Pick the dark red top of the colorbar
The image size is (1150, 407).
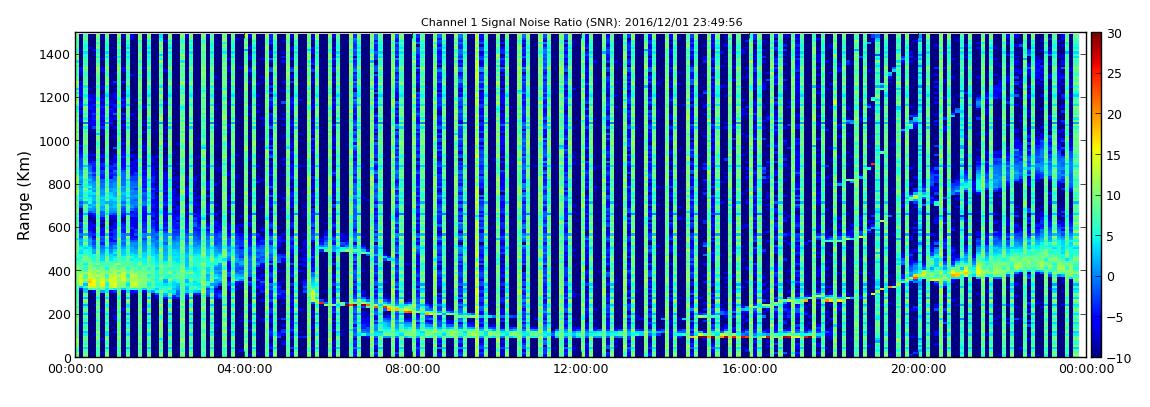point(1096,37)
